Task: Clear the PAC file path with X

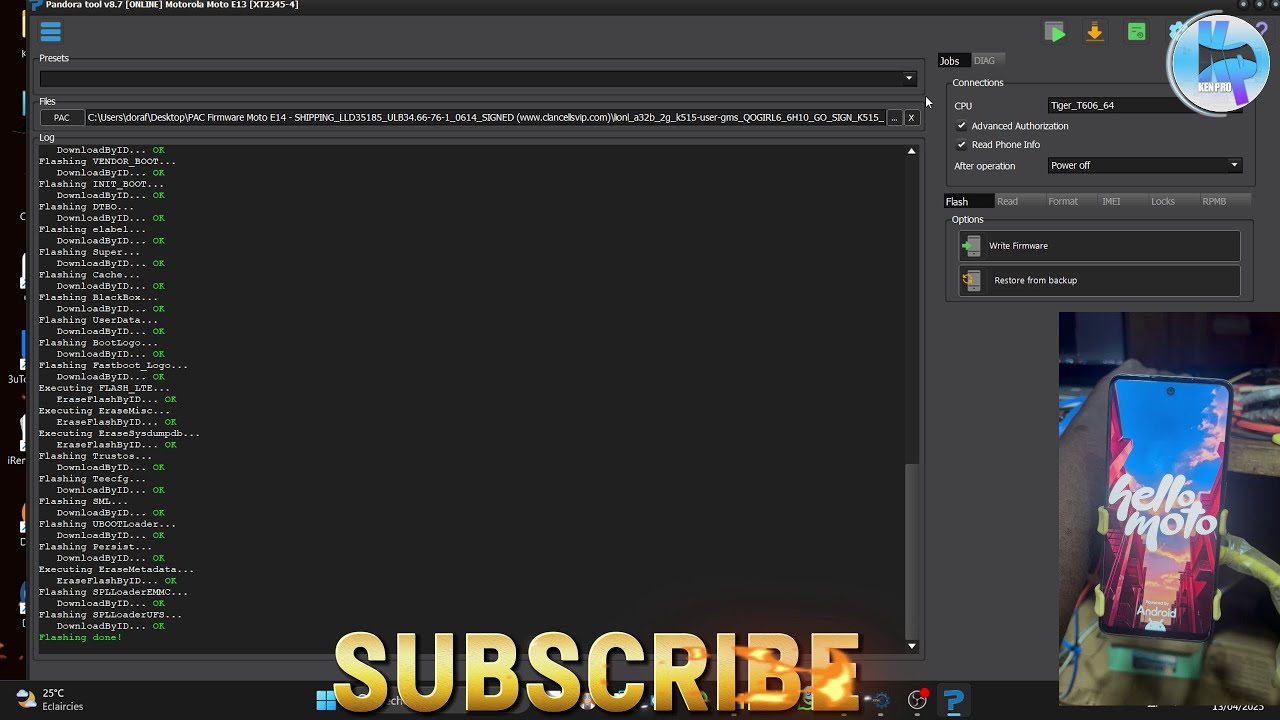Action: coord(910,118)
